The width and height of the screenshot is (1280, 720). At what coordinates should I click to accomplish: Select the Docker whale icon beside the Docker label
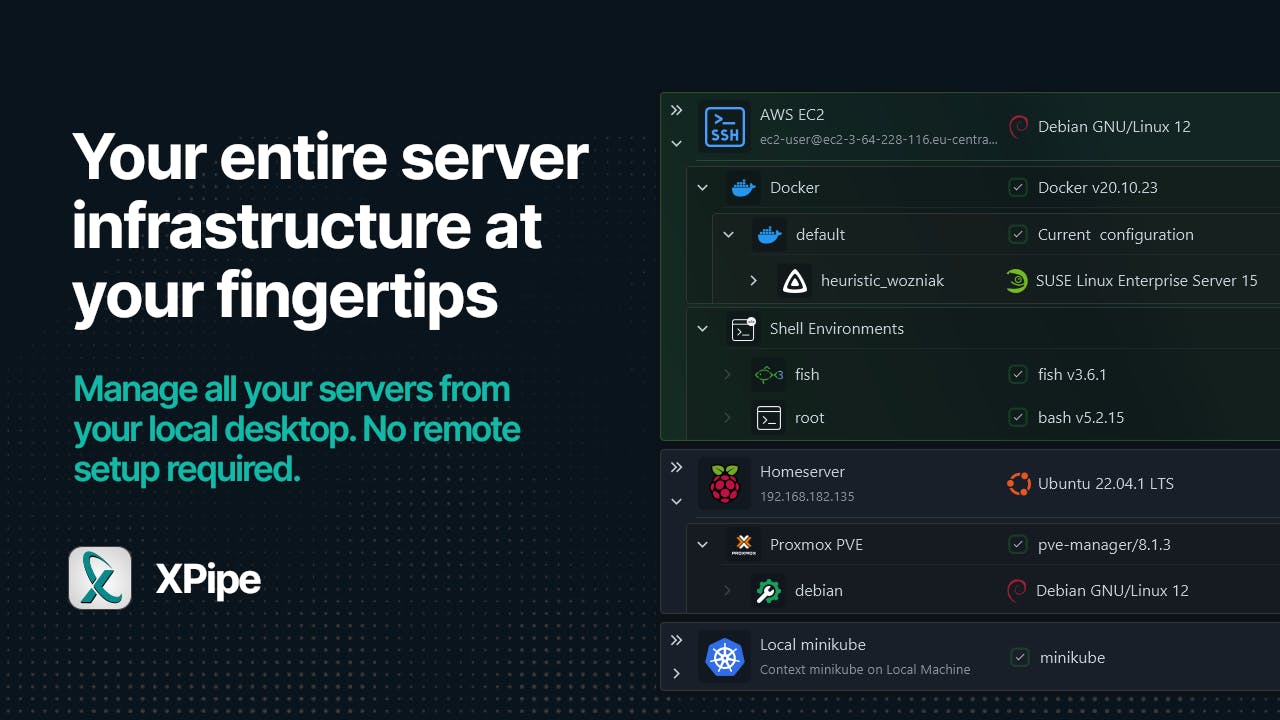pos(743,187)
